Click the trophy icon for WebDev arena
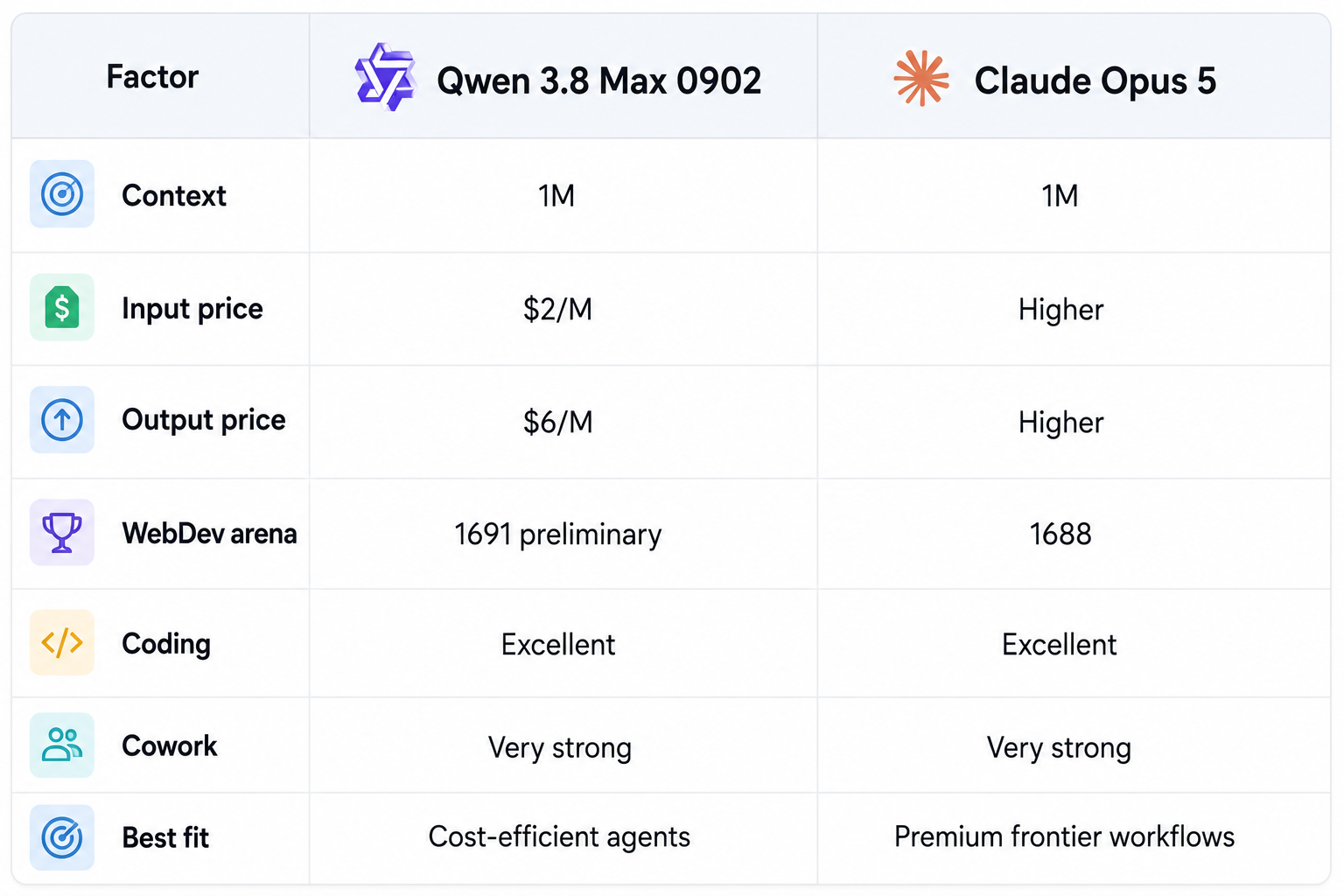Image resolution: width=1344 pixels, height=896 pixels. coord(62,532)
